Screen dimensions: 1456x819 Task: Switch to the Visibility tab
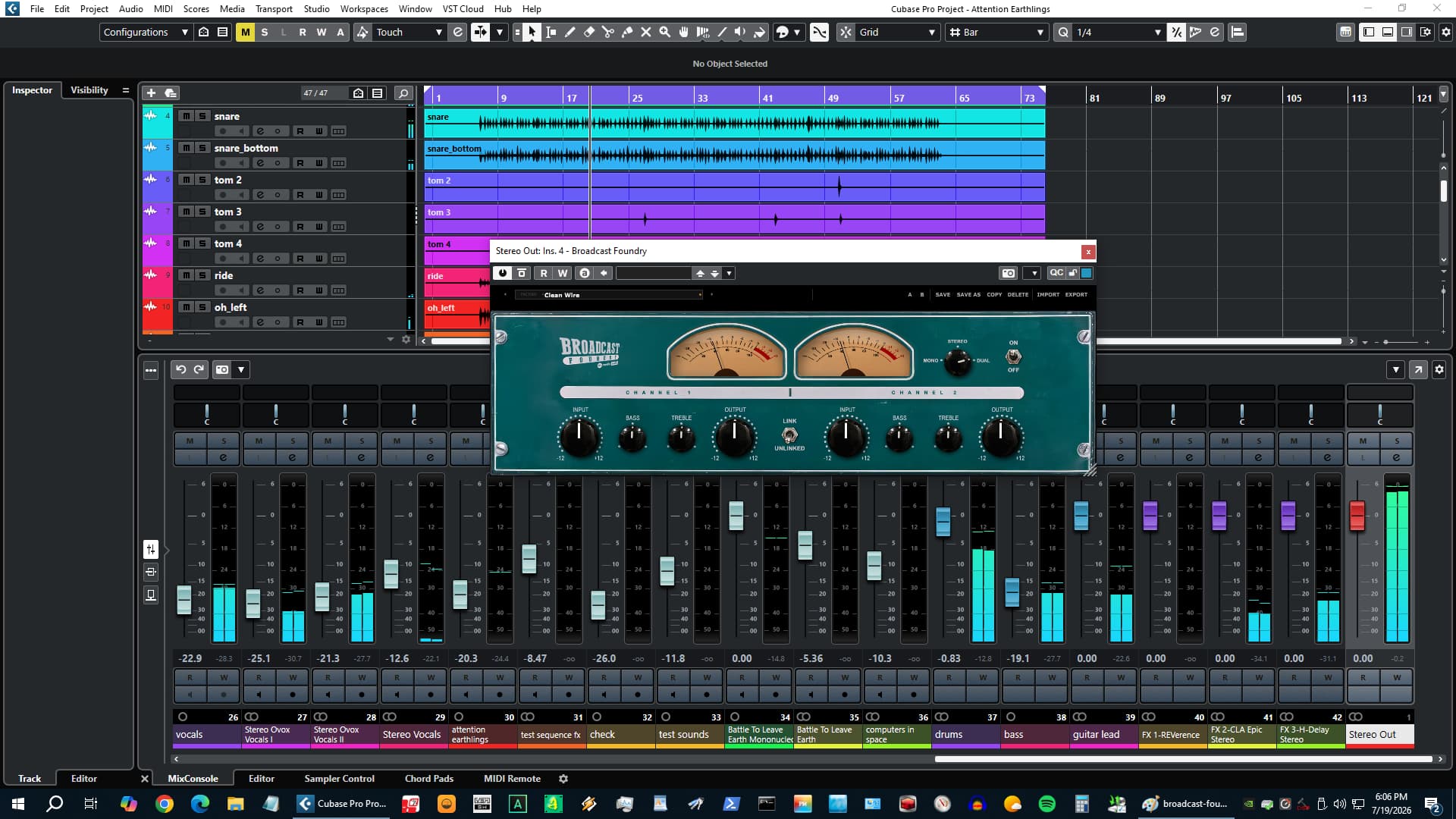pyautogui.click(x=89, y=89)
